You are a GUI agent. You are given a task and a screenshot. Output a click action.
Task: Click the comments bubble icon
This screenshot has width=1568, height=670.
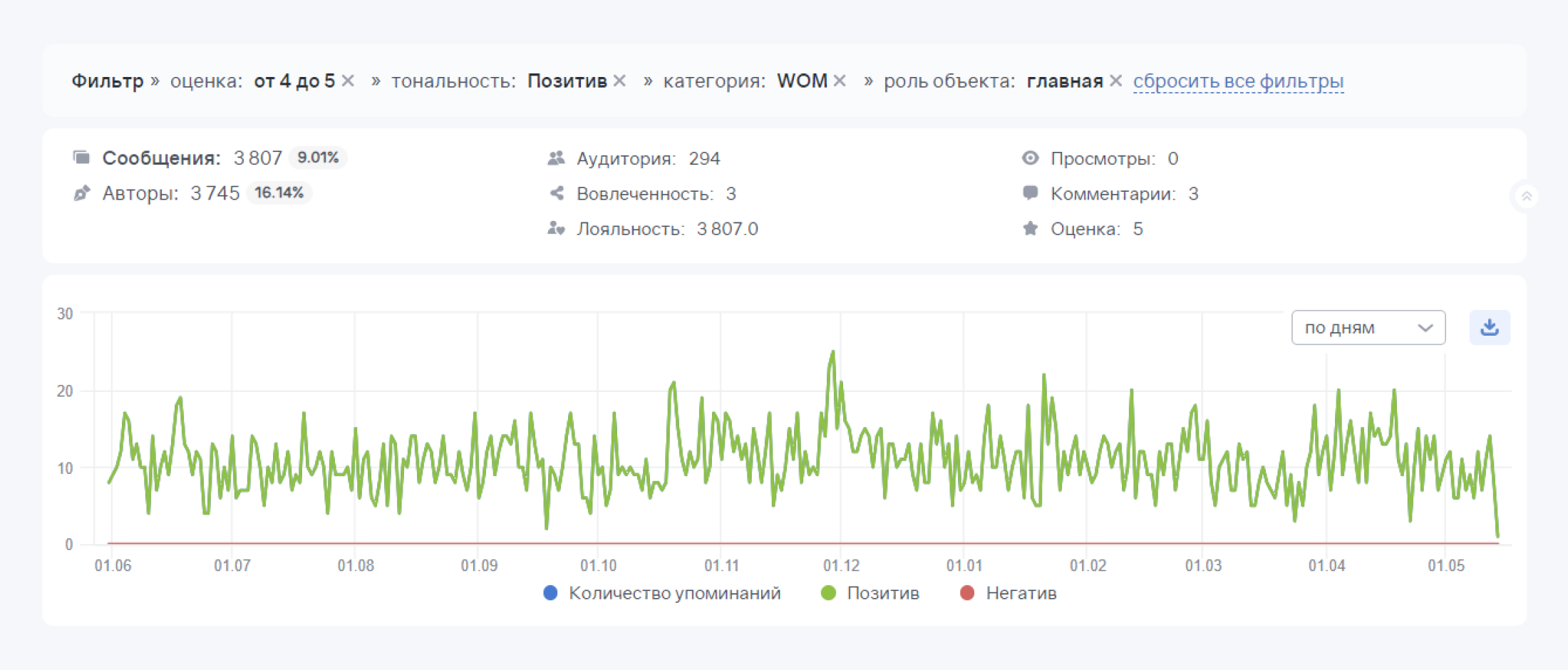1030,193
